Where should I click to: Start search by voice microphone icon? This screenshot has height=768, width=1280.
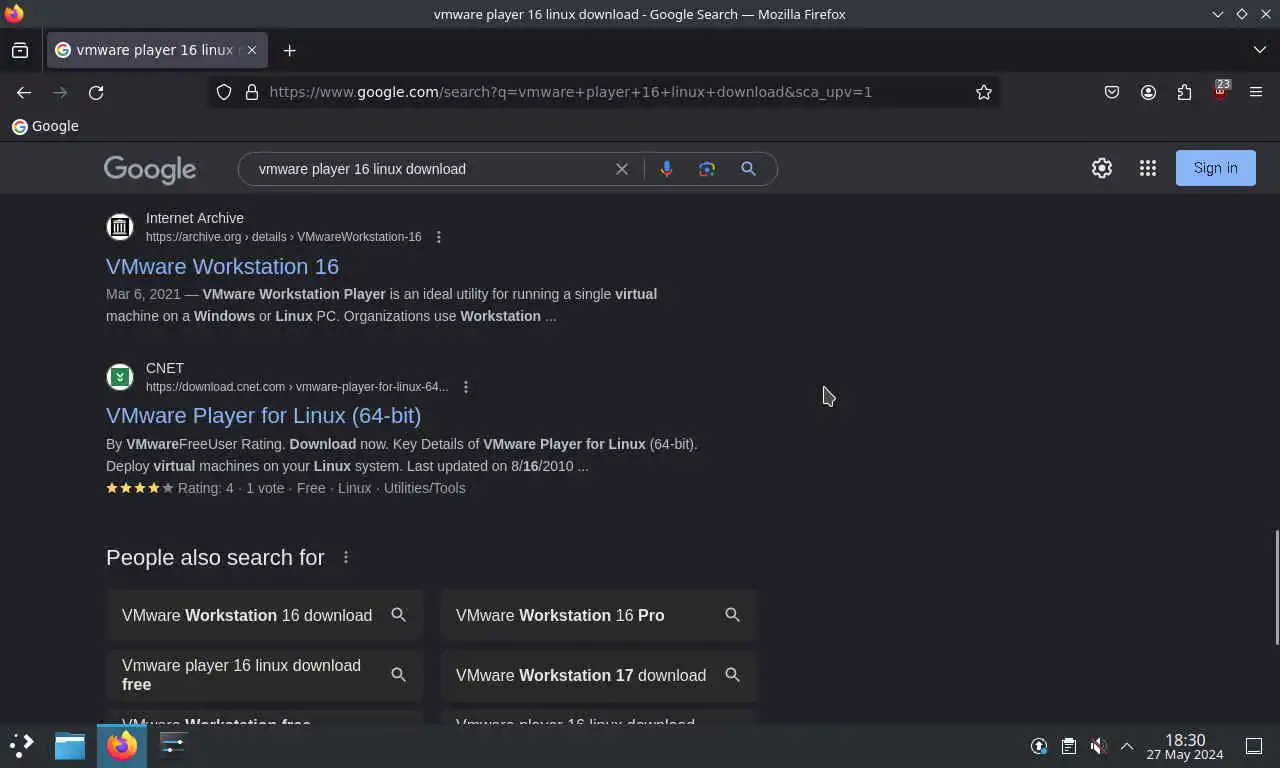[666, 169]
